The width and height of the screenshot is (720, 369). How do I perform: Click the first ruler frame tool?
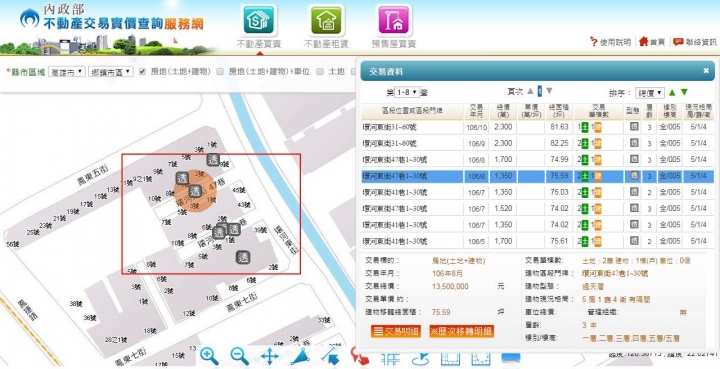[450, 358]
